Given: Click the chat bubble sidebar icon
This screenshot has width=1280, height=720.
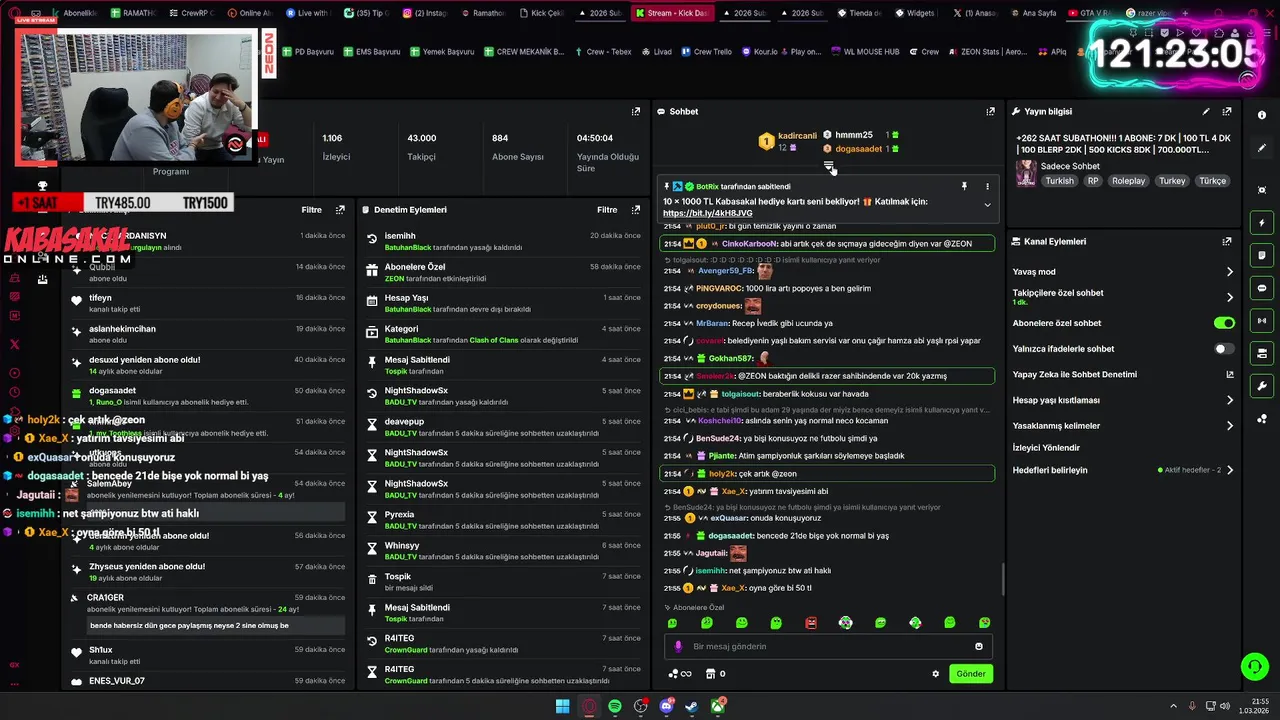Looking at the screenshot, I should coord(1262,288).
